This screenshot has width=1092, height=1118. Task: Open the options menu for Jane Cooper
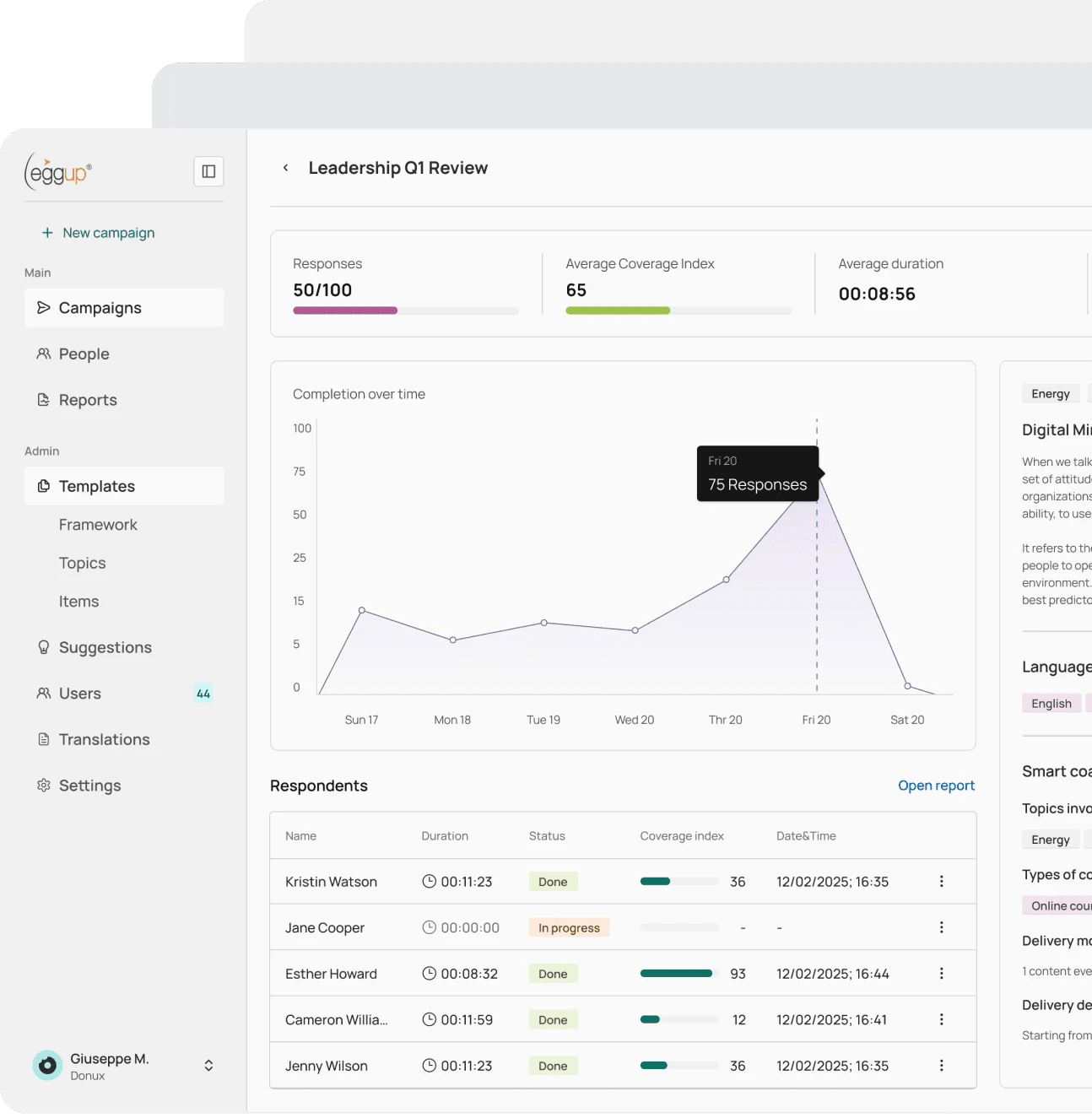click(941, 927)
